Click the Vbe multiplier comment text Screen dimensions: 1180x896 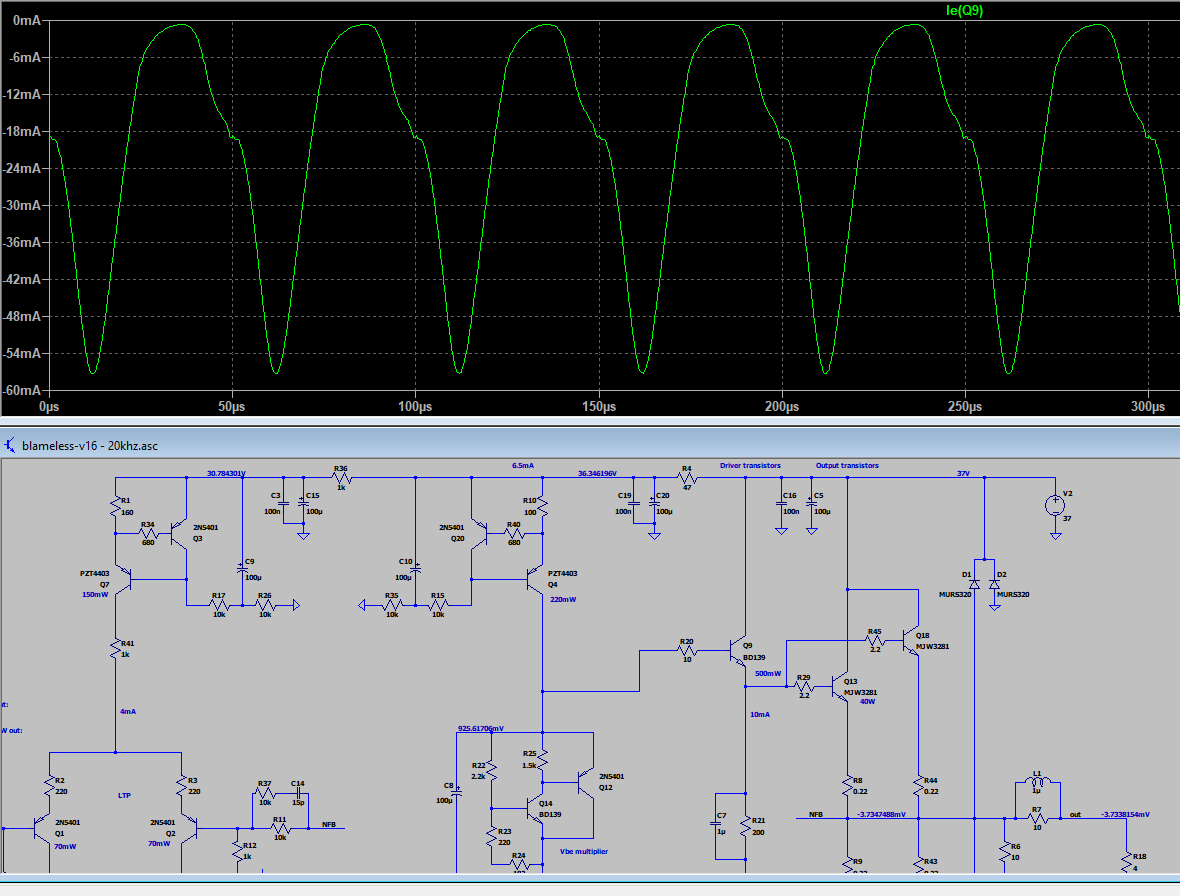[584, 852]
